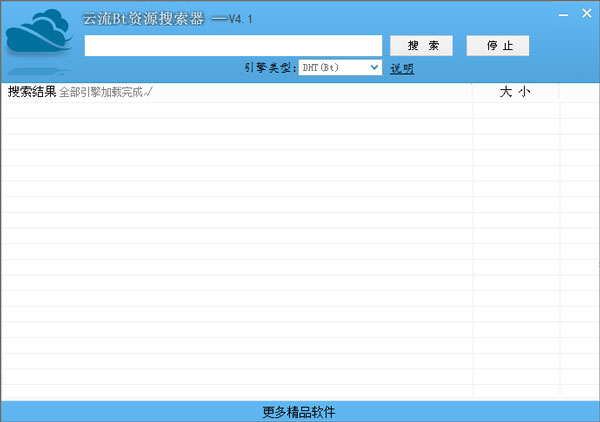Open the 更多精品软件 link at bottom

(298, 412)
